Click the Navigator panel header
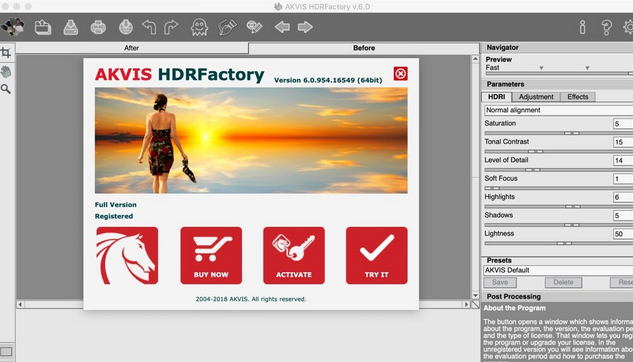 point(557,48)
